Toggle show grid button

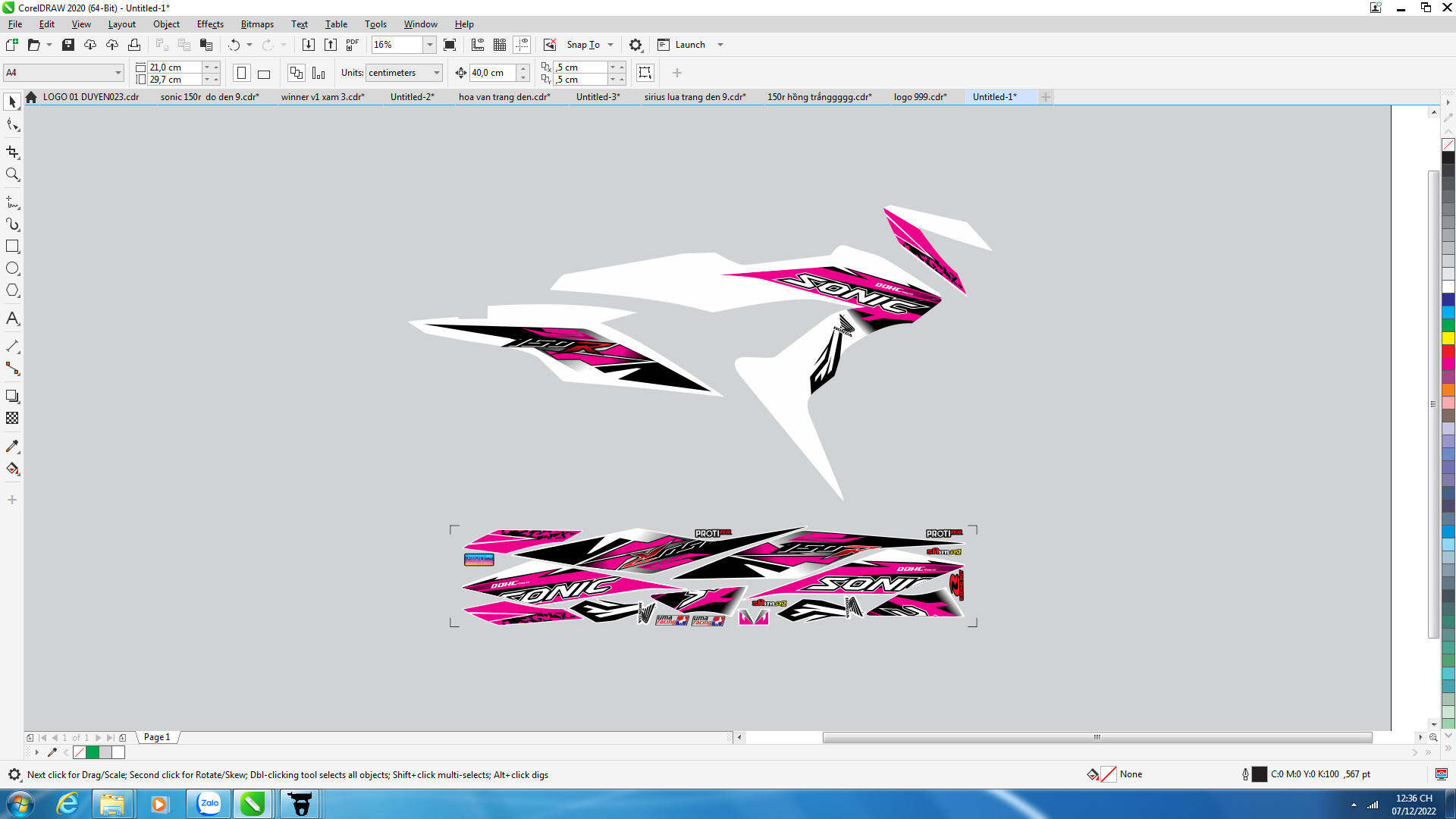pyautogui.click(x=500, y=45)
